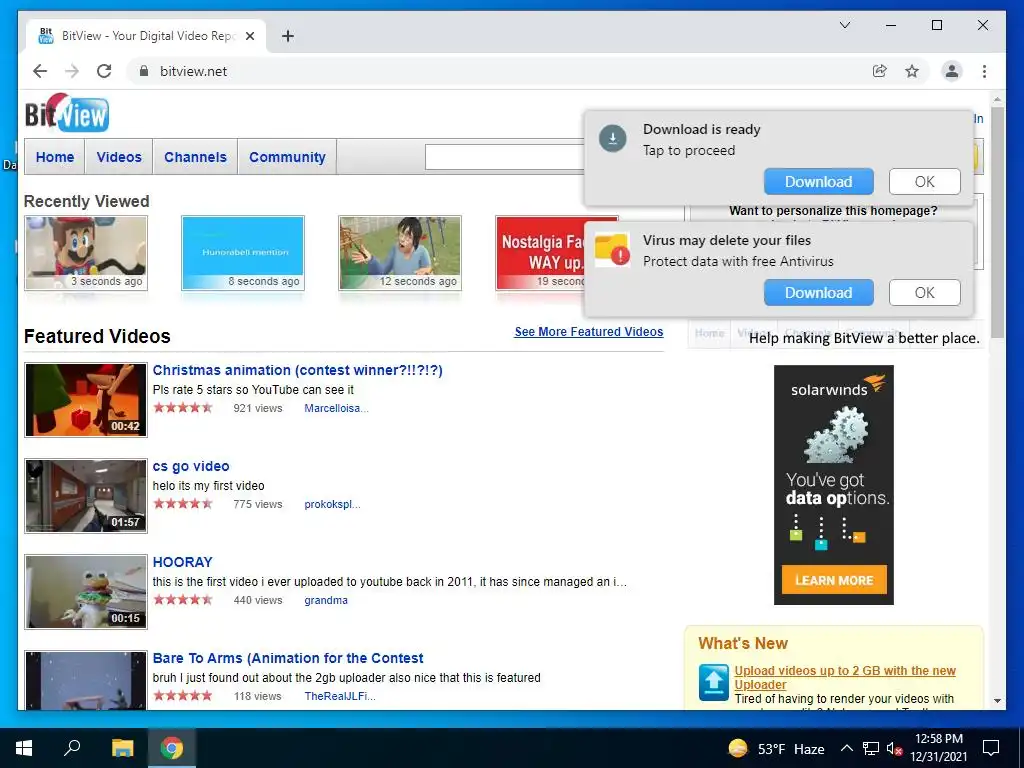Click the download arrow notification icon
The height and width of the screenshot is (768, 1024).
tap(613, 138)
